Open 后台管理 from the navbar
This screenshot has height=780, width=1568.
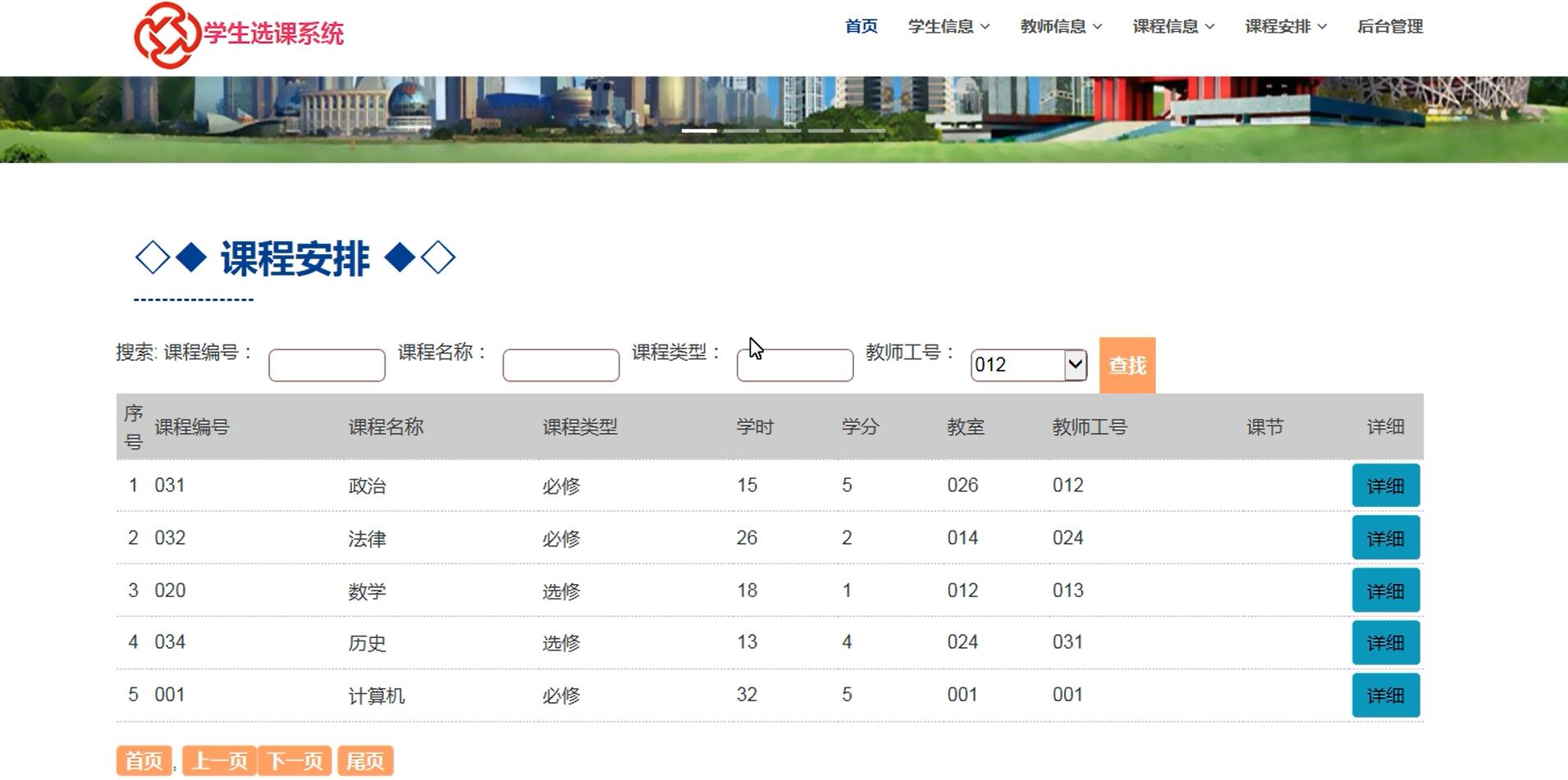1390,26
